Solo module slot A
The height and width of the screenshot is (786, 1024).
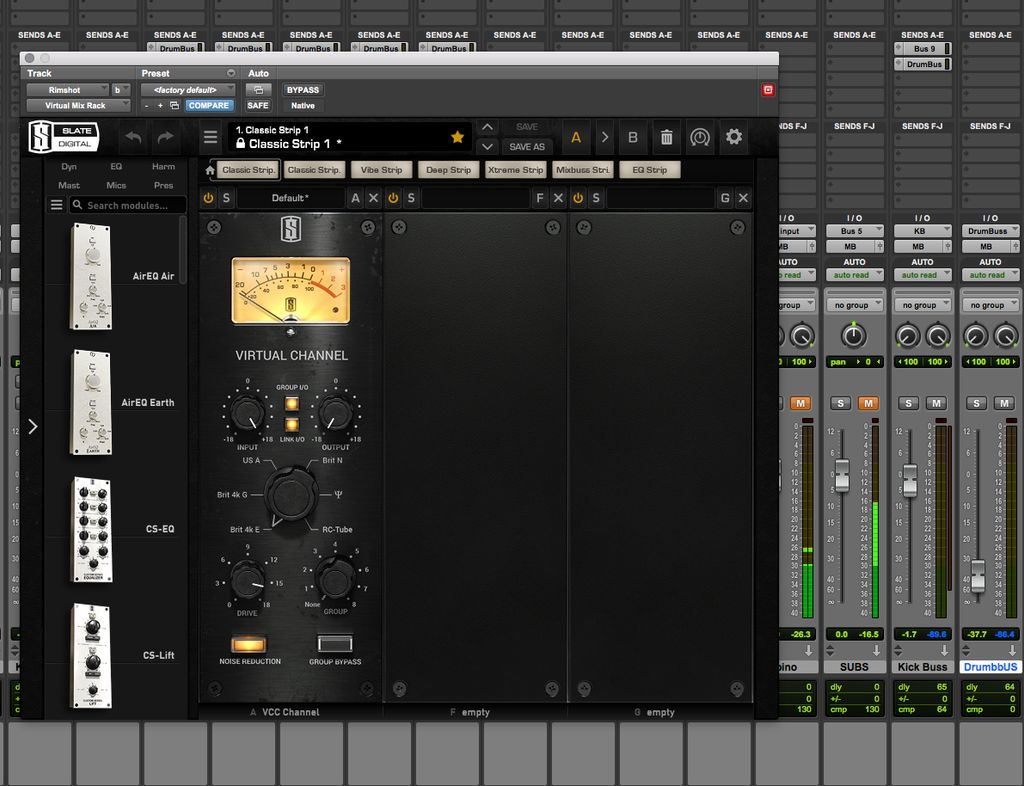point(226,198)
